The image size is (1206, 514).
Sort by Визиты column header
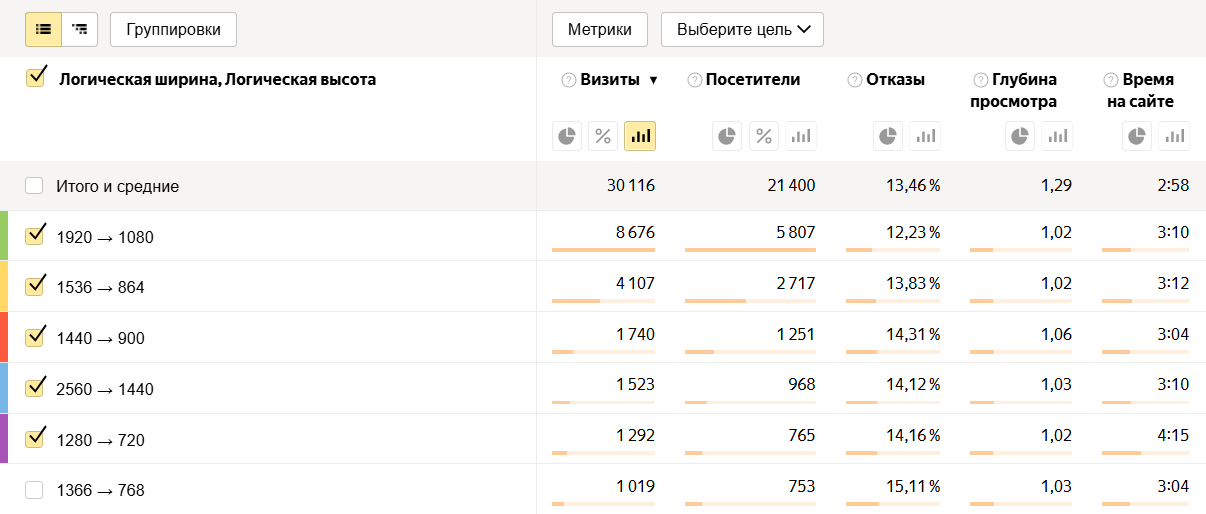click(610, 80)
